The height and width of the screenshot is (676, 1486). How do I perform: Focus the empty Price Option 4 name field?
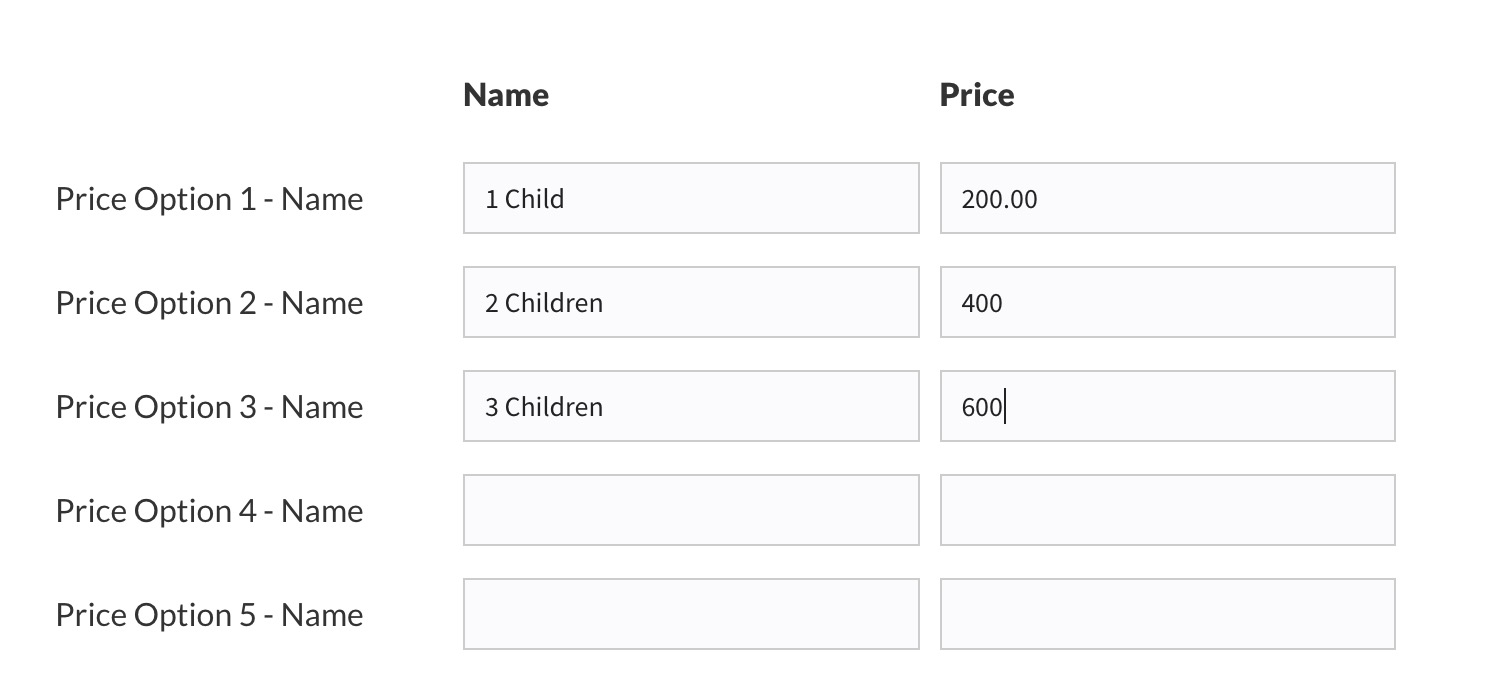point(691,510)
